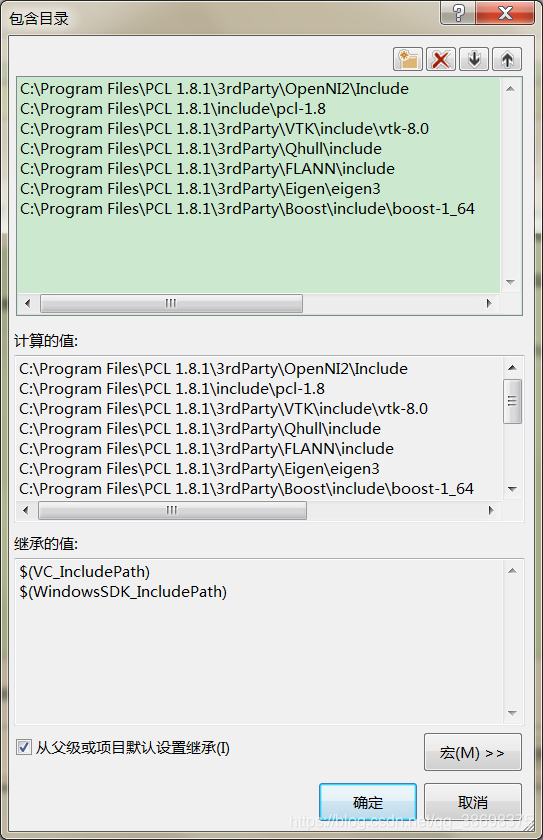Click scroll down arrow in 继承的值 box

tap(512, 713)
